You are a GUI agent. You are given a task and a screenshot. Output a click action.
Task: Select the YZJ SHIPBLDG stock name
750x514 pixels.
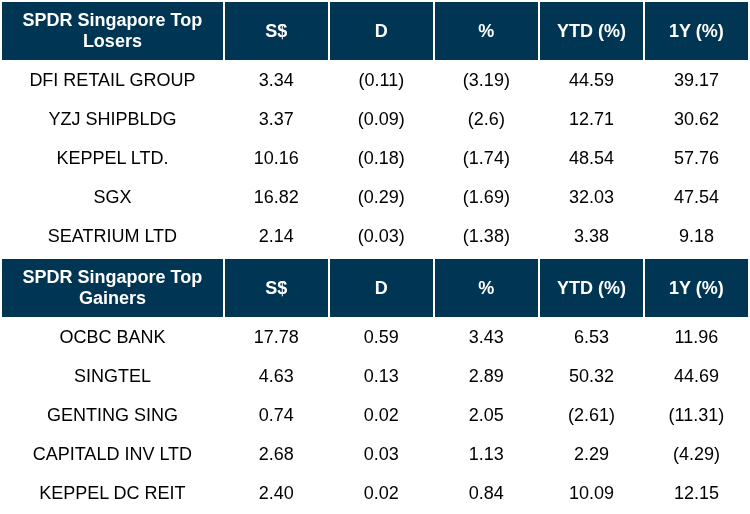(112, 119)
